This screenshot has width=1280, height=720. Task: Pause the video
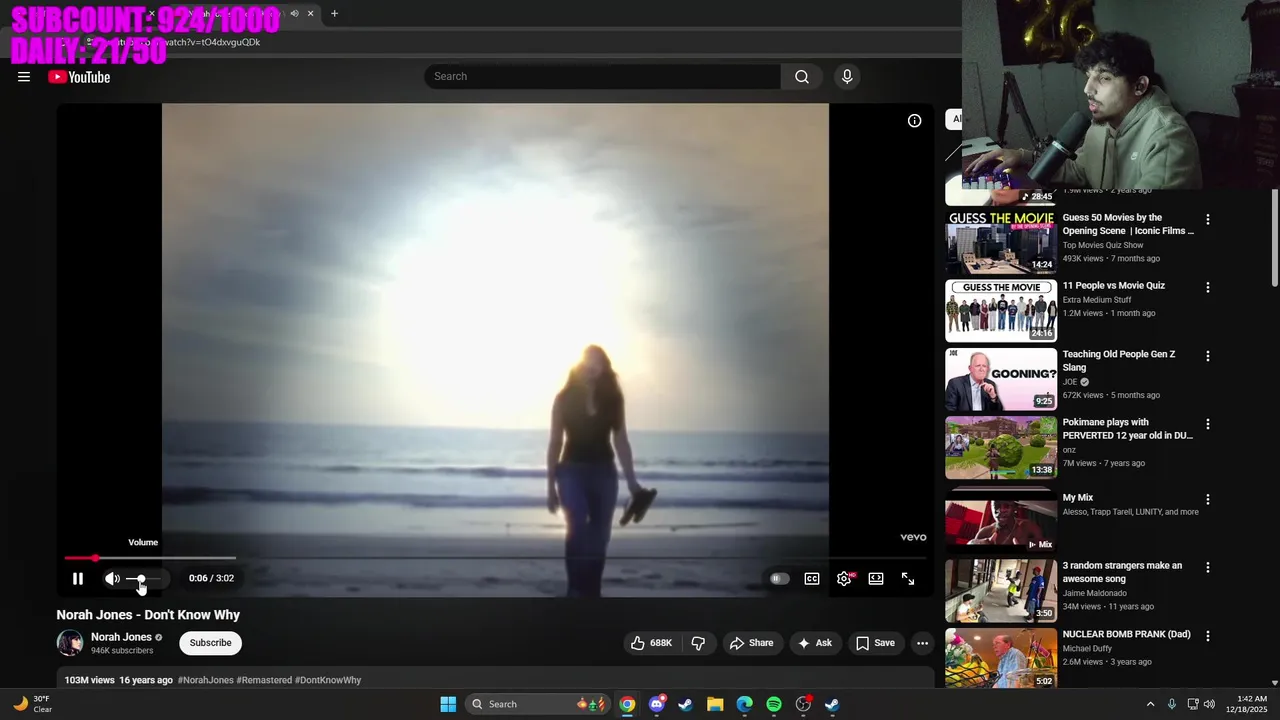coord(77,578)
